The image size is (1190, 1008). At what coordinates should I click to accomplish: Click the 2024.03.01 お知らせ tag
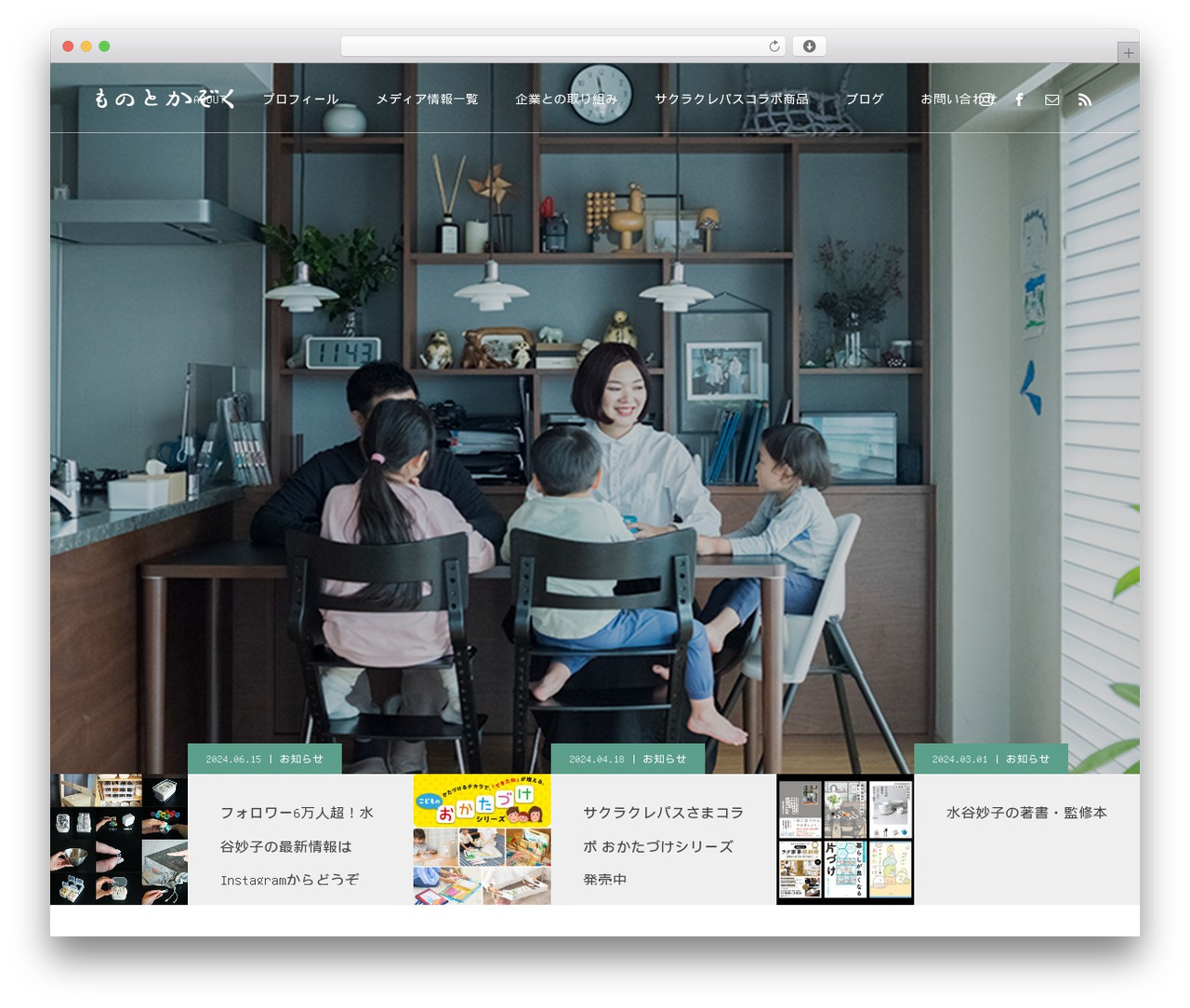(991, 759)
